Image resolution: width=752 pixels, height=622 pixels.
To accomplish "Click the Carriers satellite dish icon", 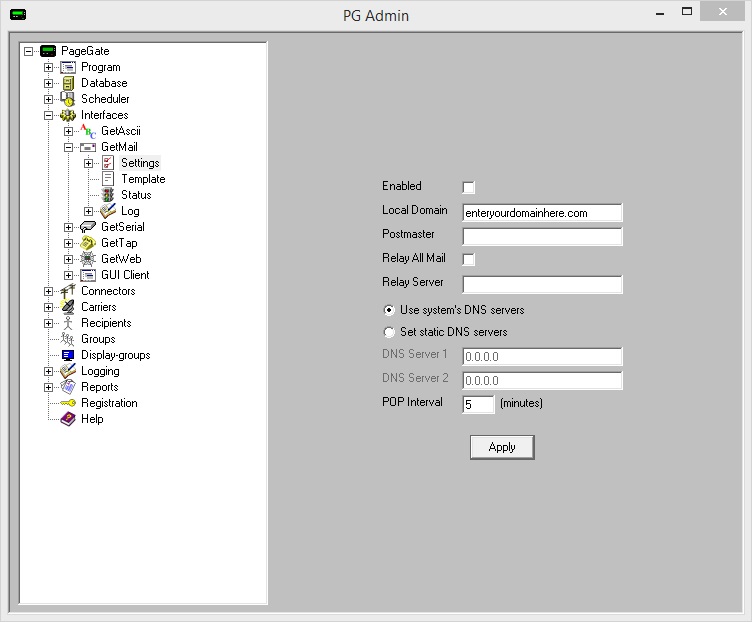I will 68,307.
